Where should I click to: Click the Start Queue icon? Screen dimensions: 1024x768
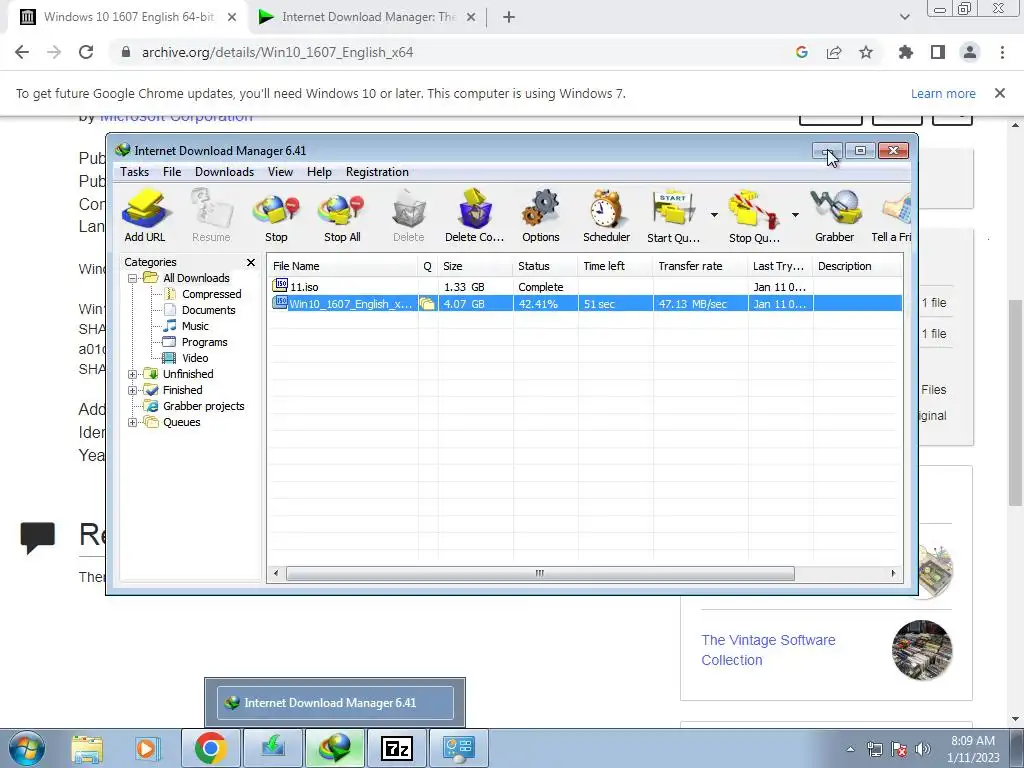(674, 216)
